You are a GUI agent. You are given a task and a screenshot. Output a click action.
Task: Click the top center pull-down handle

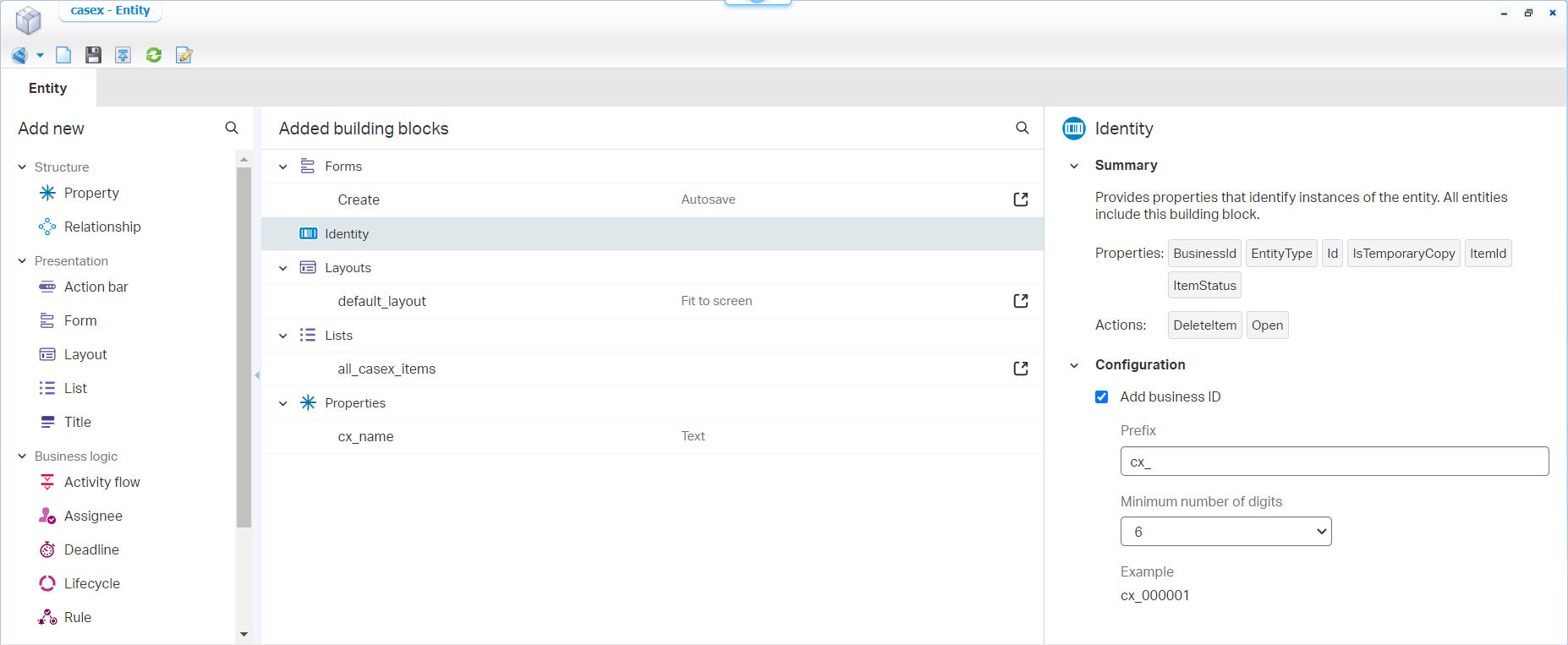(758, 3)
